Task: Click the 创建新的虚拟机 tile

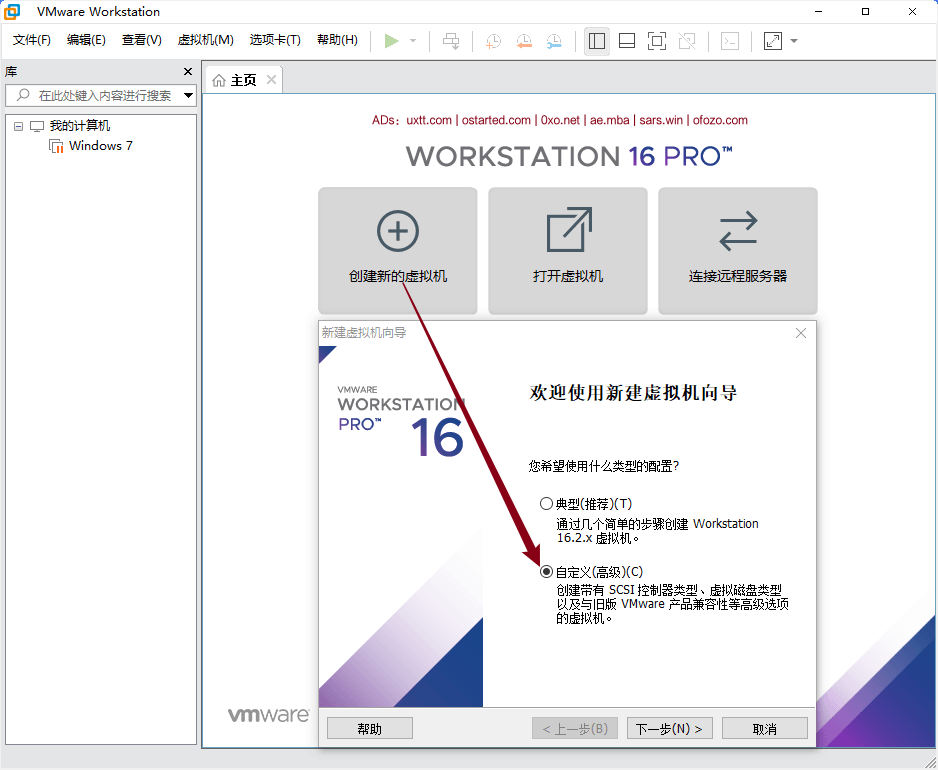Action: click(x=398, y=250)
